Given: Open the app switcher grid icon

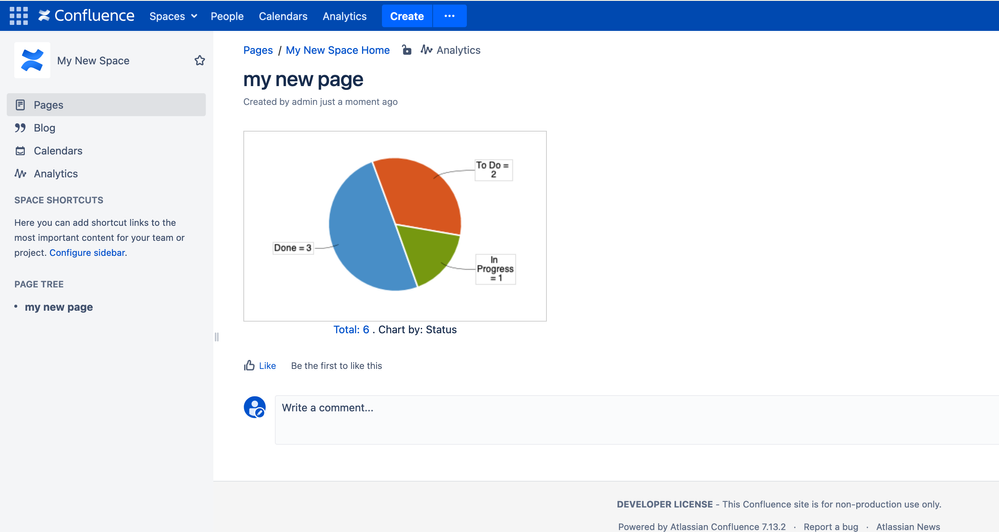Looking at the screenshot, I should pos(18,16).
